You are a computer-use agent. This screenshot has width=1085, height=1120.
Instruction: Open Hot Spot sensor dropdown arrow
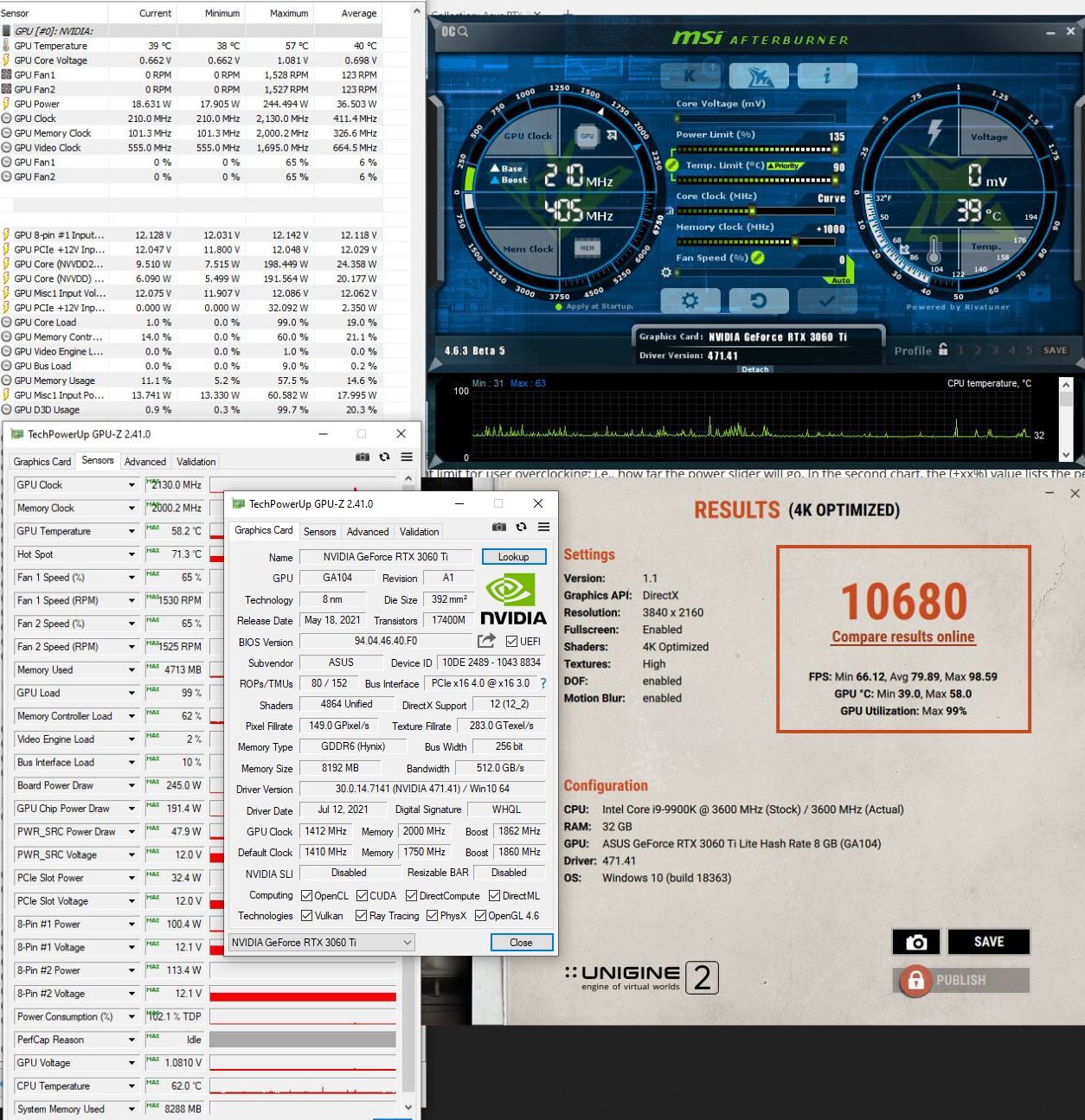(x=132, y=554)
